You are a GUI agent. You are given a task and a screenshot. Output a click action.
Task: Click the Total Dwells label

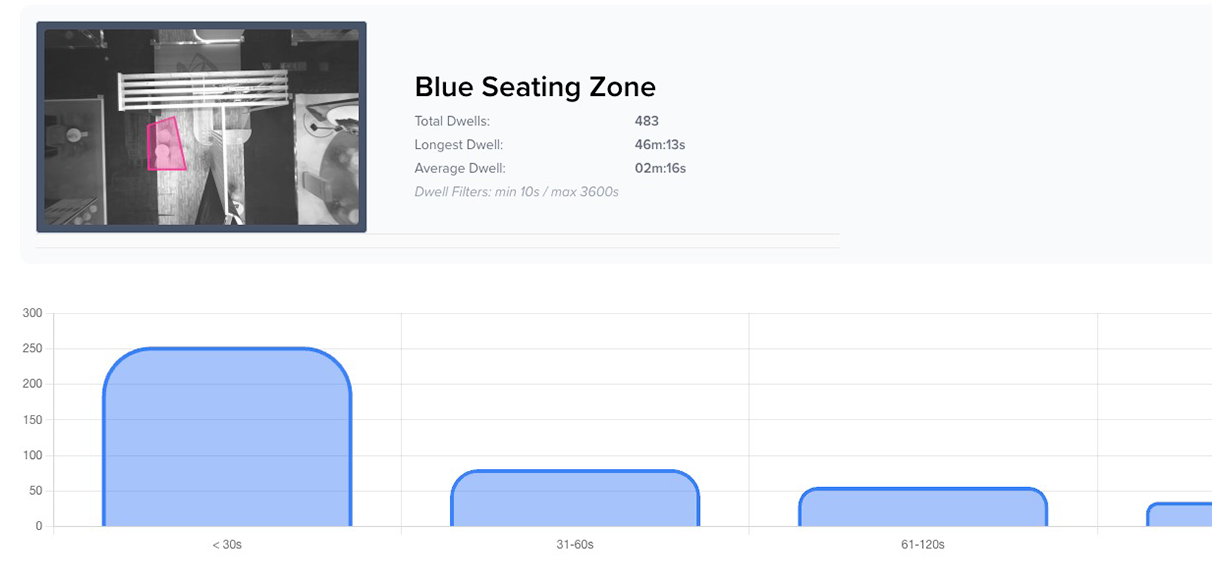click(x=452, y=121)
